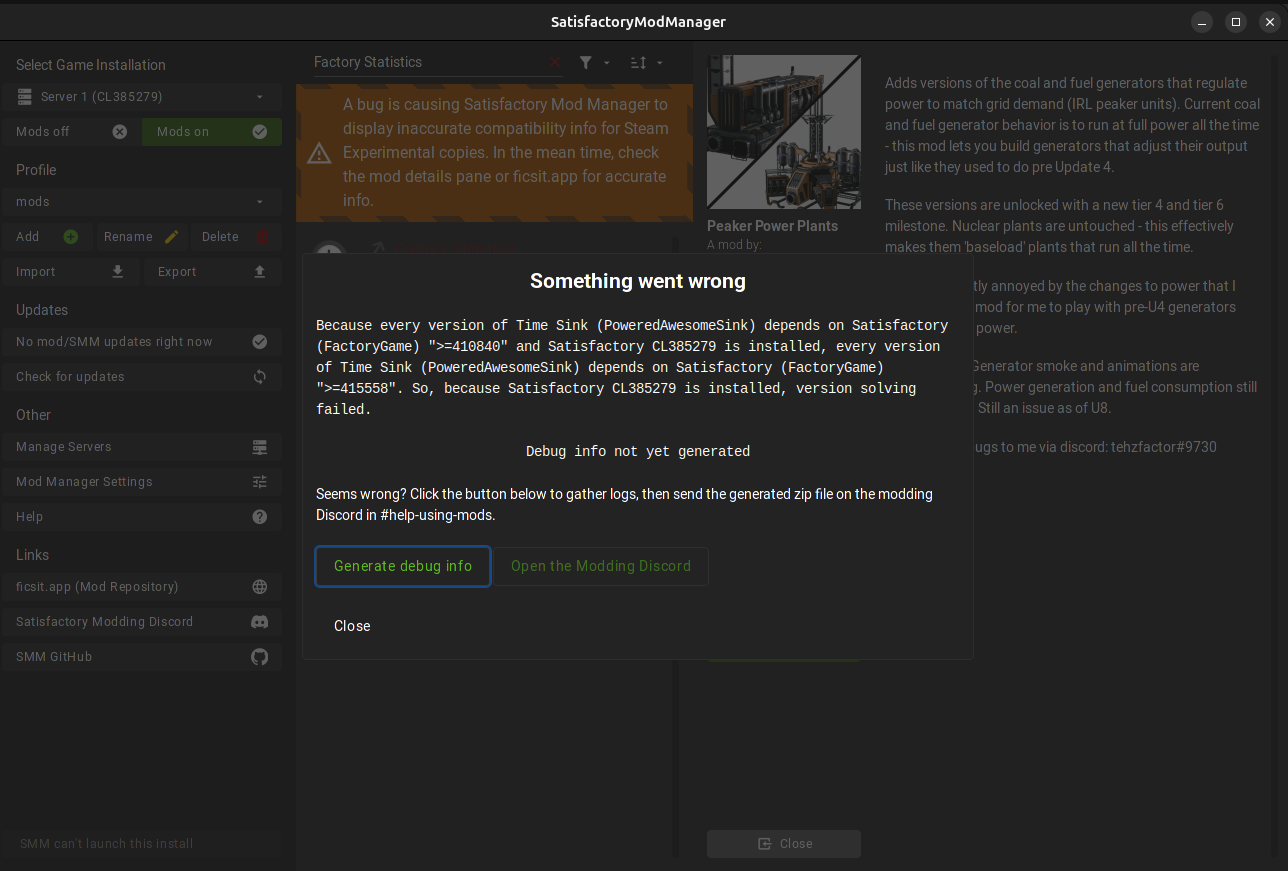This screenshot has height=871, width=1288.
Task: Delete the current profile
Action: [x=236, y=237]
